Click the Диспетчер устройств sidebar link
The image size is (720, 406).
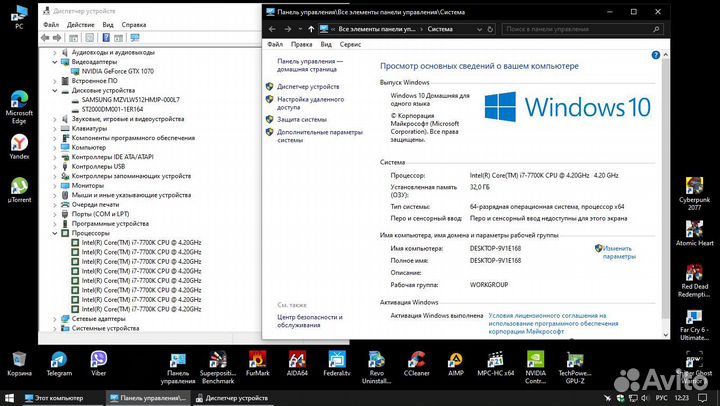[308, 86]
